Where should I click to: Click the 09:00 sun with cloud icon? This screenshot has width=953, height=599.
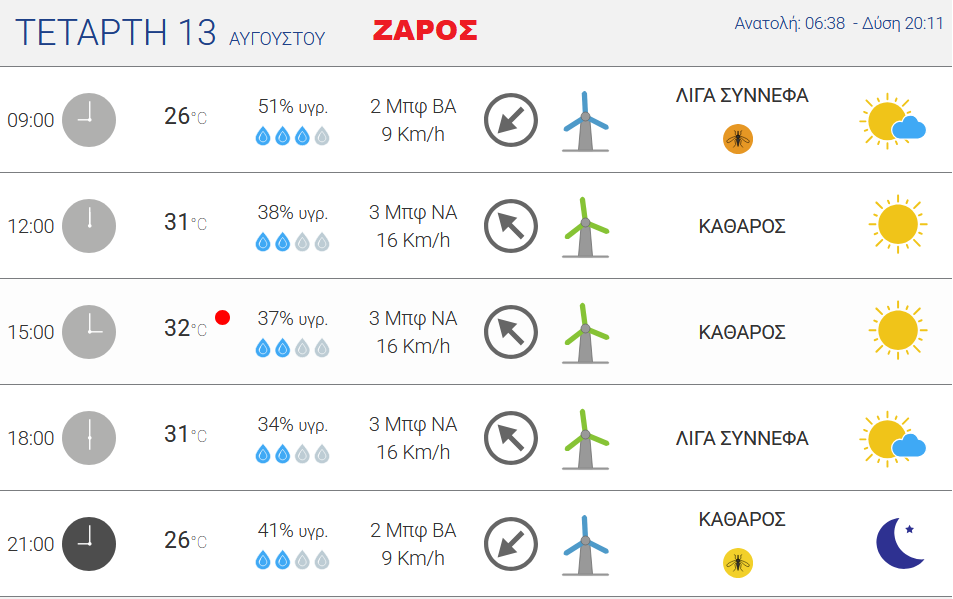(892, 121)
